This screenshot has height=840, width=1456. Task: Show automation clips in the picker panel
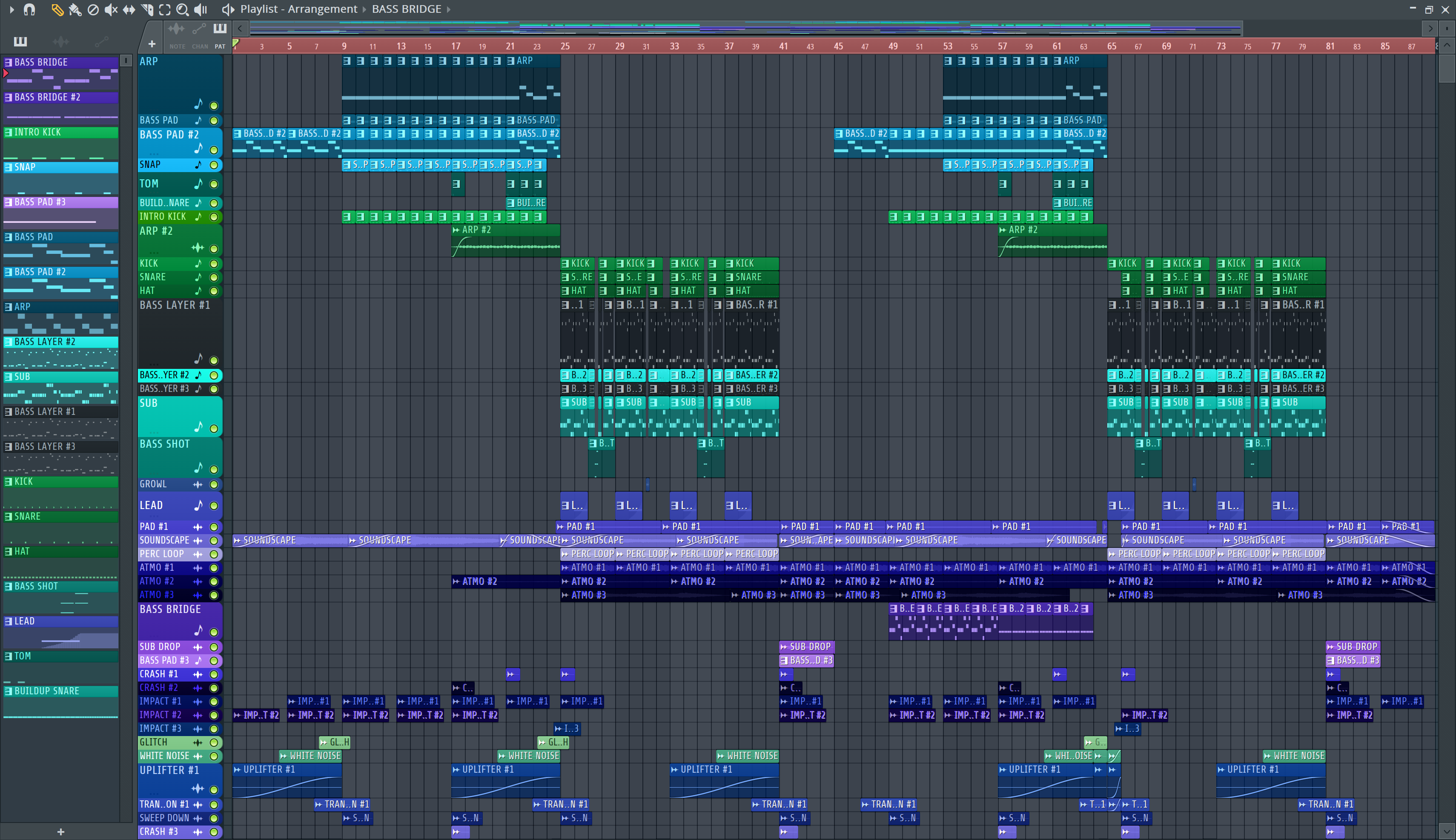[101, 42]
